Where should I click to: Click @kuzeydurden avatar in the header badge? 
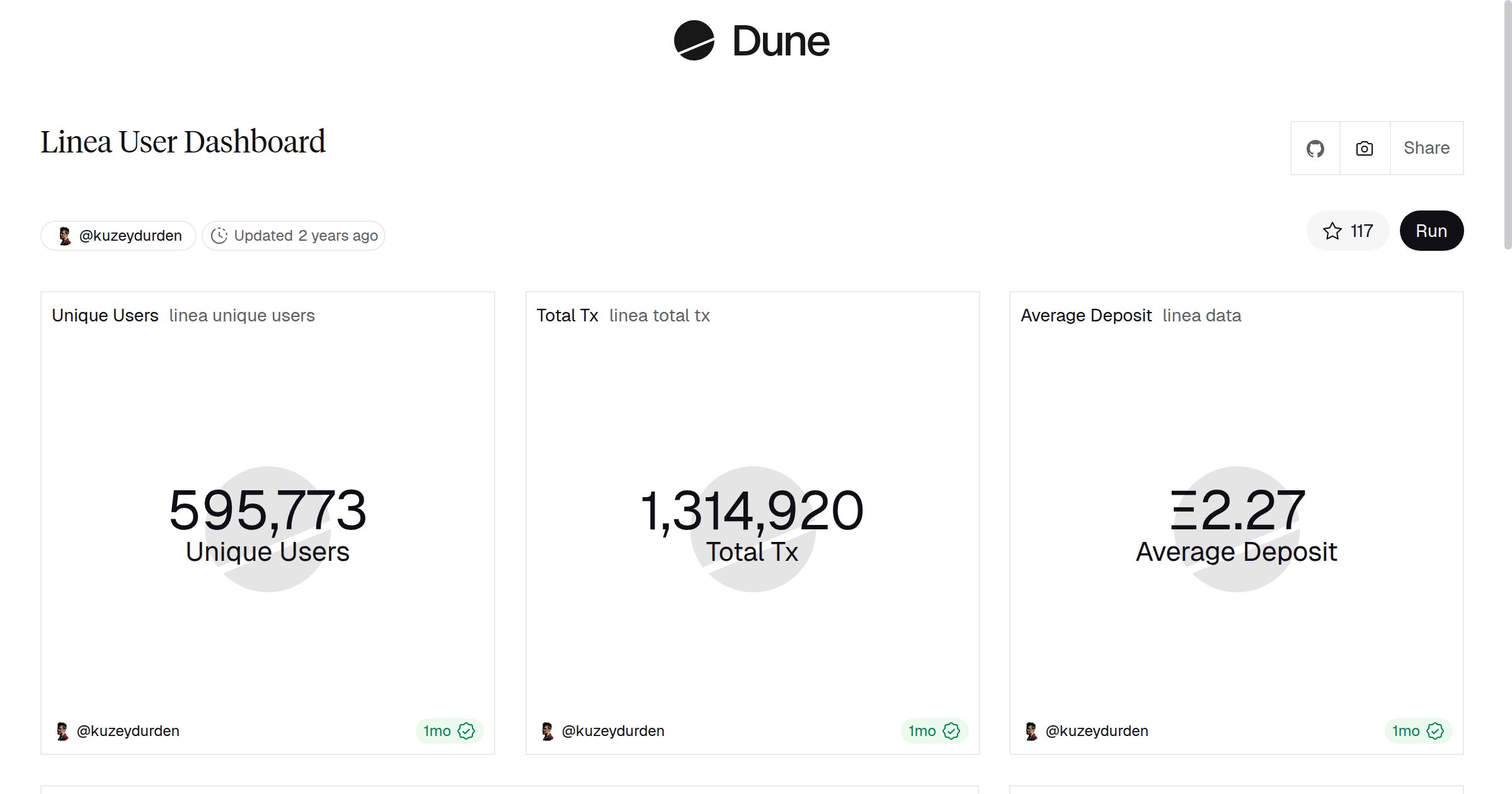64,235
